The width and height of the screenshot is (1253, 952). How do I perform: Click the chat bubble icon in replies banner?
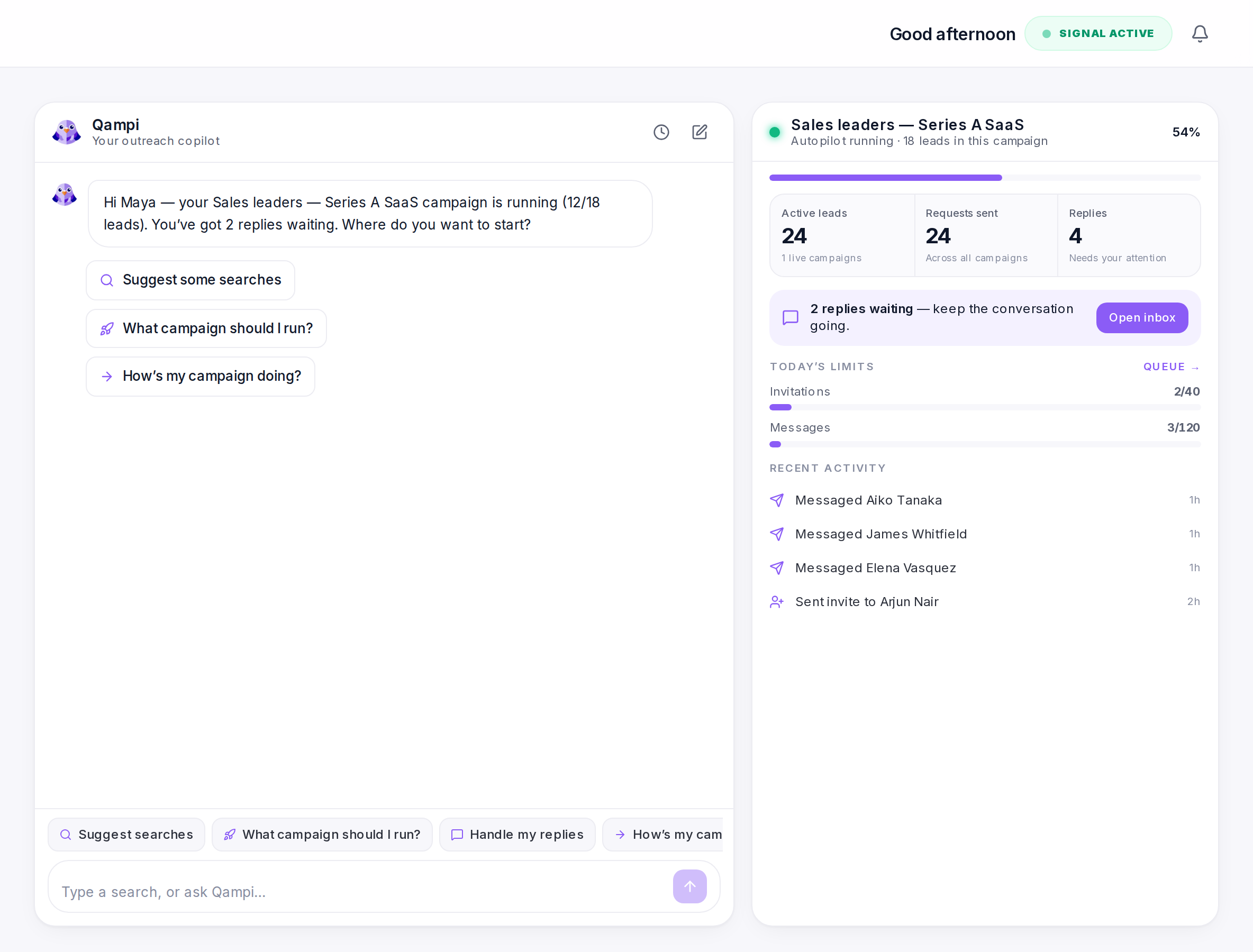coord(791,317)
